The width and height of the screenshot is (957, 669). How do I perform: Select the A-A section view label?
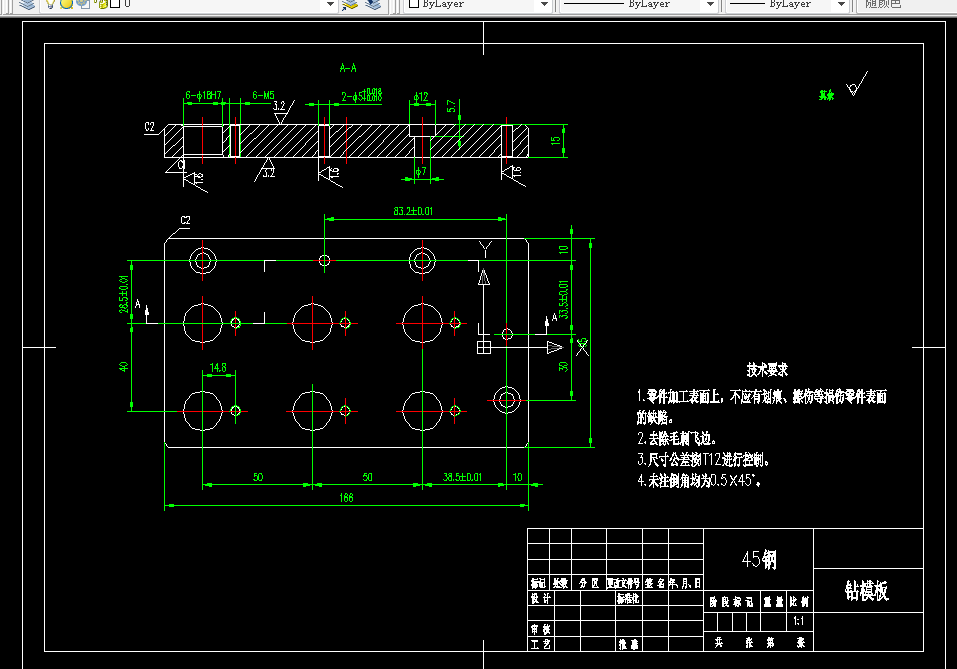348,68
